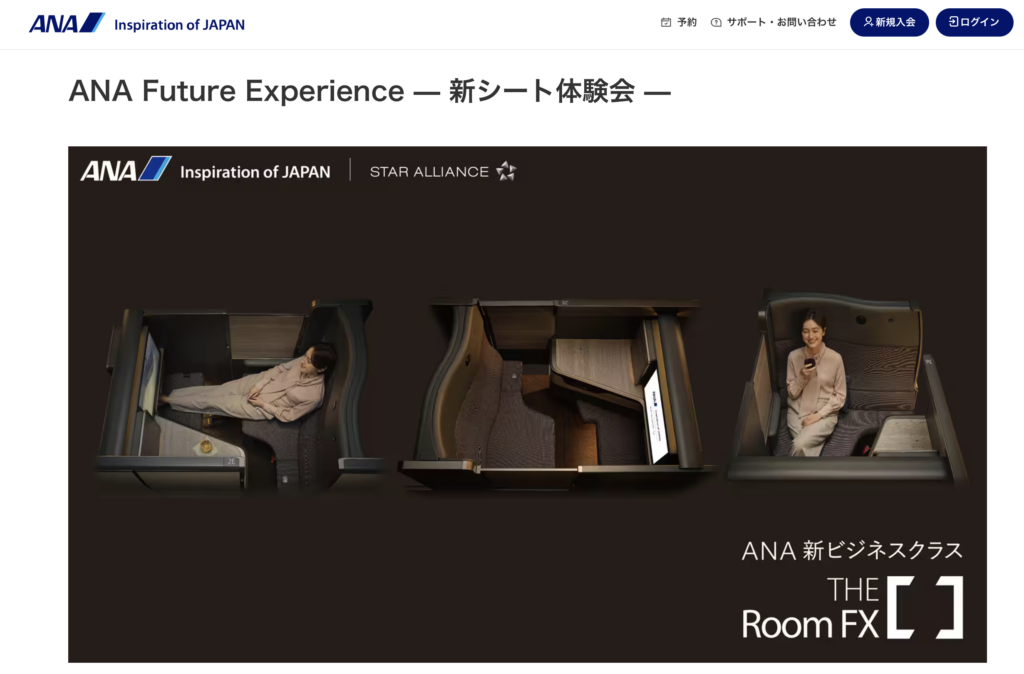Click the person icon in 新規入会 button
Image resolution: width=1024 pixels, height=674 pixels.
click(x=868, y=22)
